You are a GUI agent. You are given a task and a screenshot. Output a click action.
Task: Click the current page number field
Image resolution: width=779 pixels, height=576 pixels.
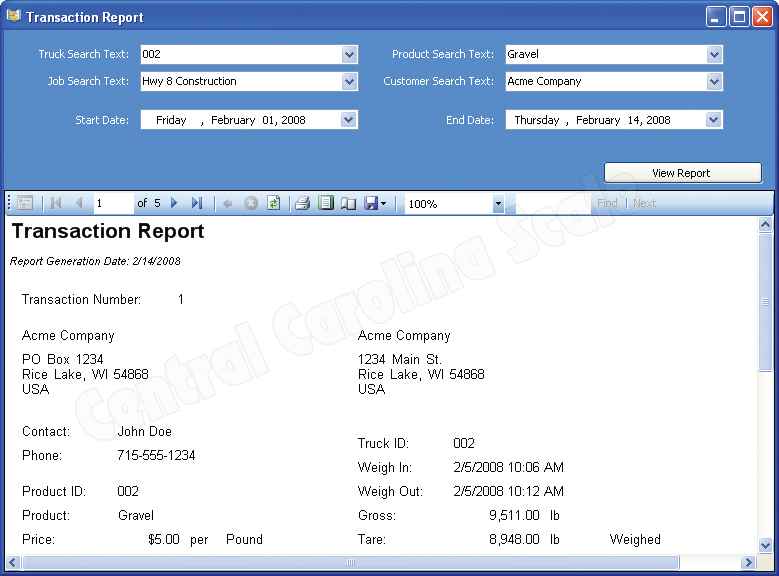[x=114, y=203]
